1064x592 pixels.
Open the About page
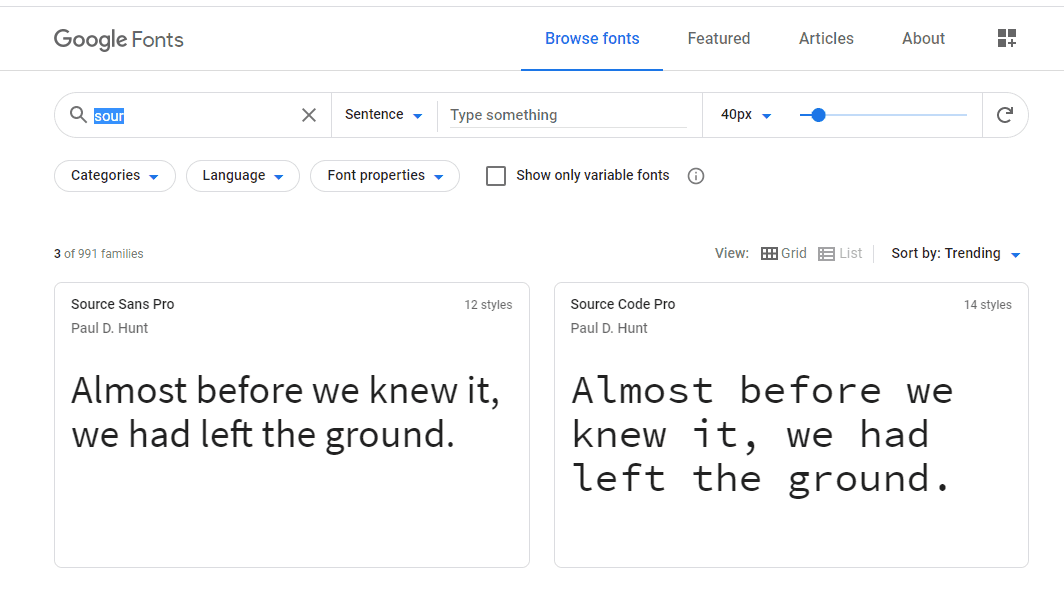click(x=923, y=39)
